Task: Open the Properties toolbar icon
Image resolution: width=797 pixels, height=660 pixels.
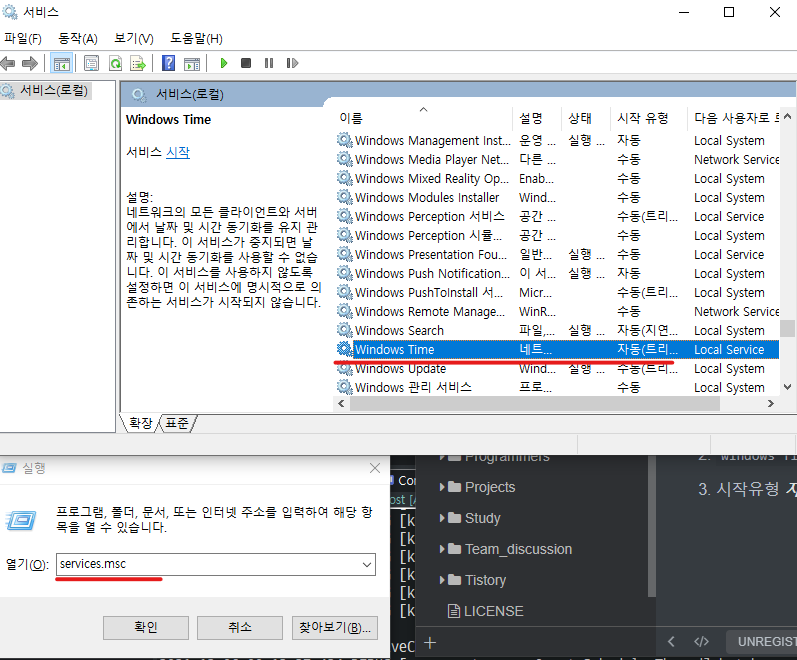Action: coord(91,64)
